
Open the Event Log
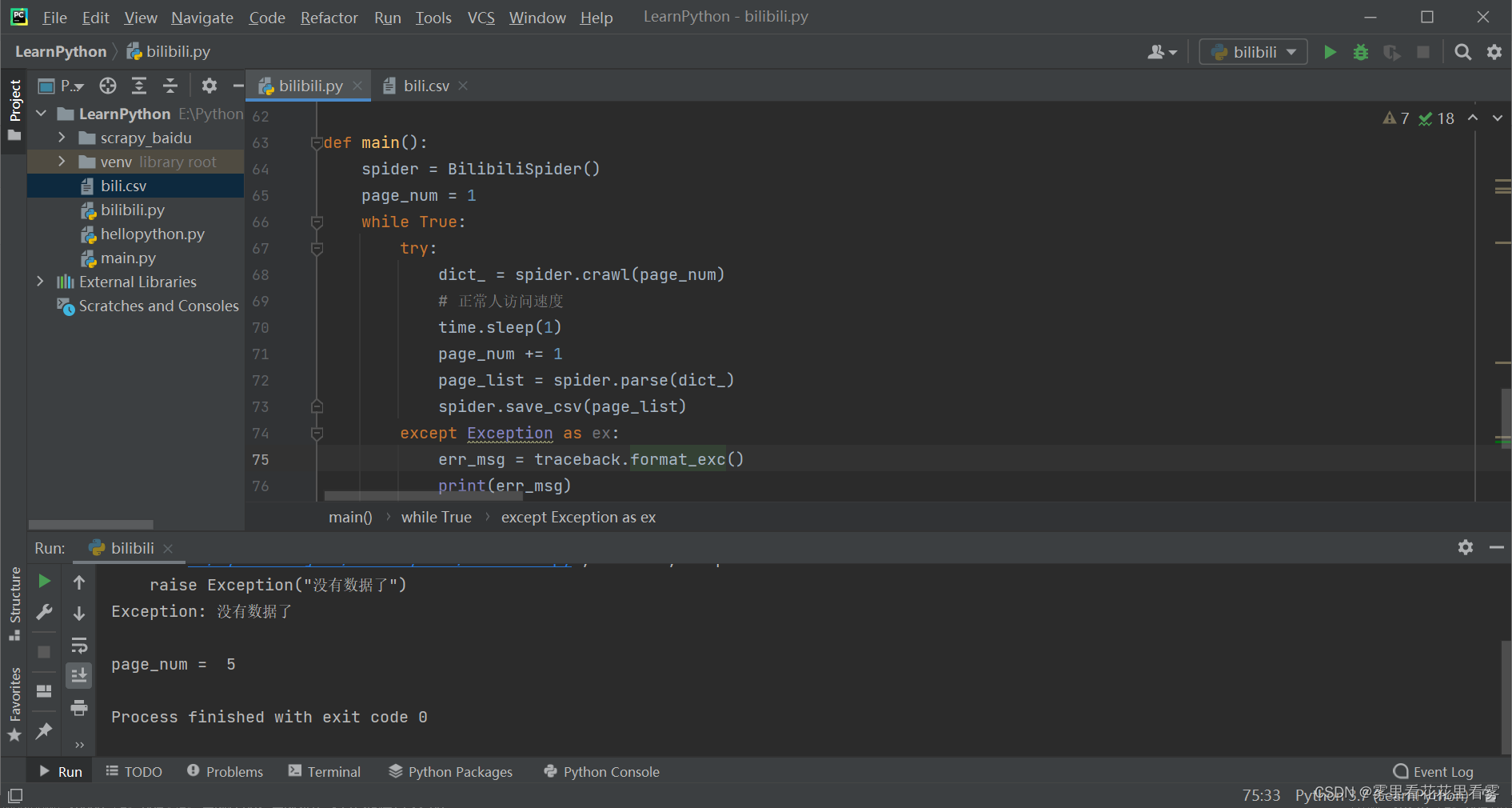tap(1434, 772)
